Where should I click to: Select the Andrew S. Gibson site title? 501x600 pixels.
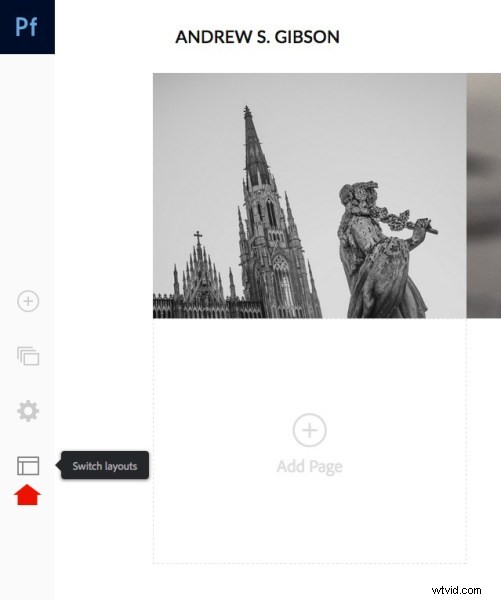[258, 37]
